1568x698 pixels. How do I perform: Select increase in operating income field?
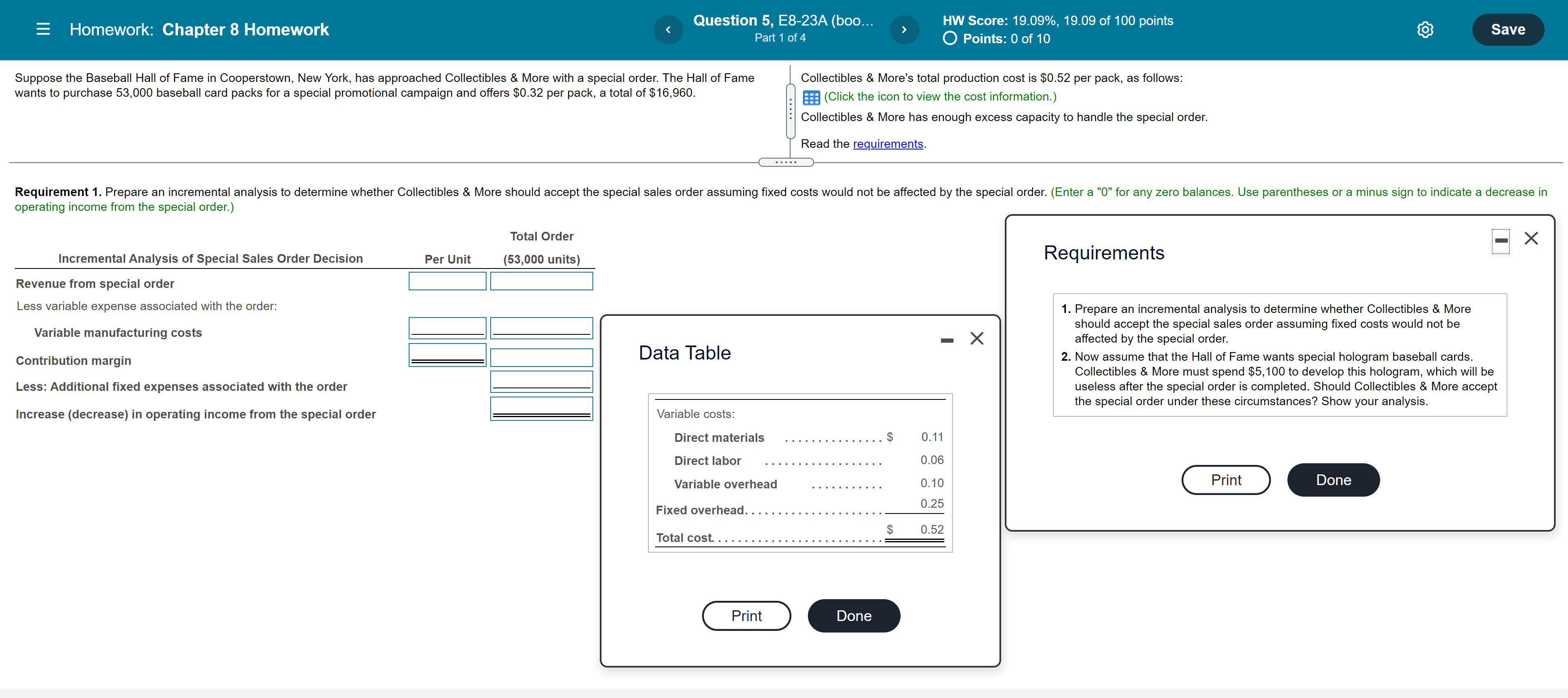pos(541,408)
